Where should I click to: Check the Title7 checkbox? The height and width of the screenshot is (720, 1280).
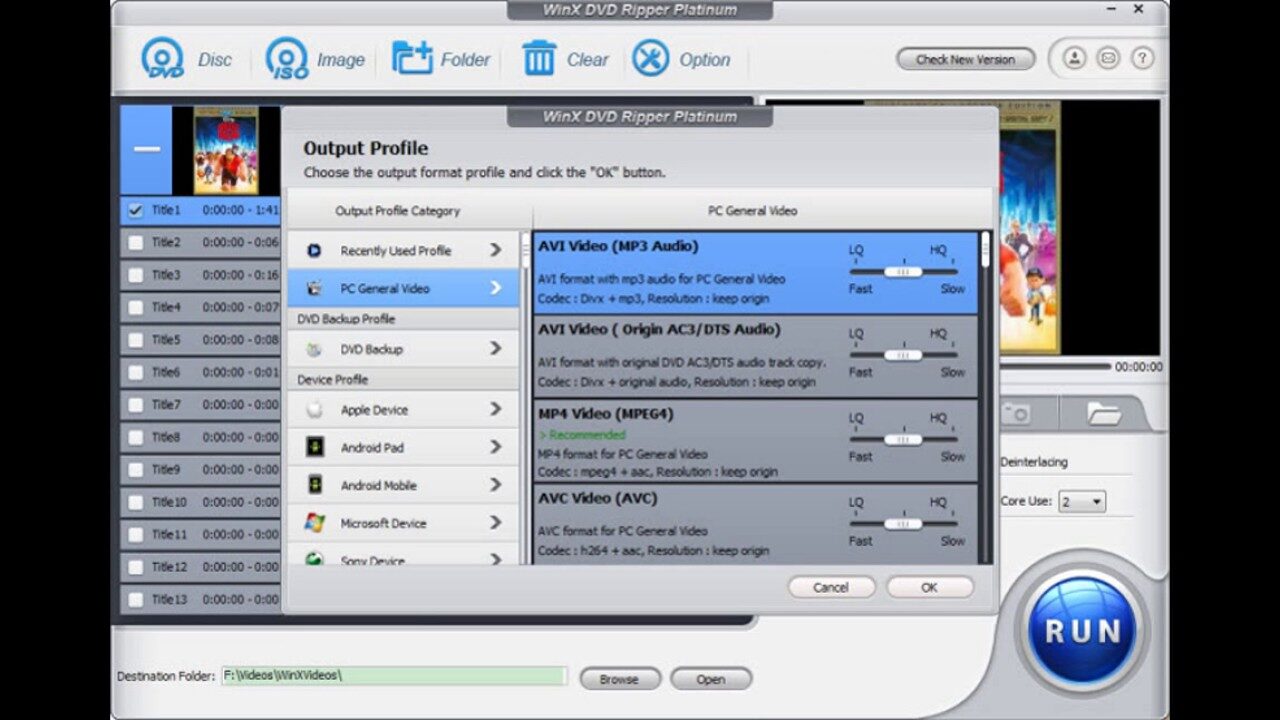(135, 405)
